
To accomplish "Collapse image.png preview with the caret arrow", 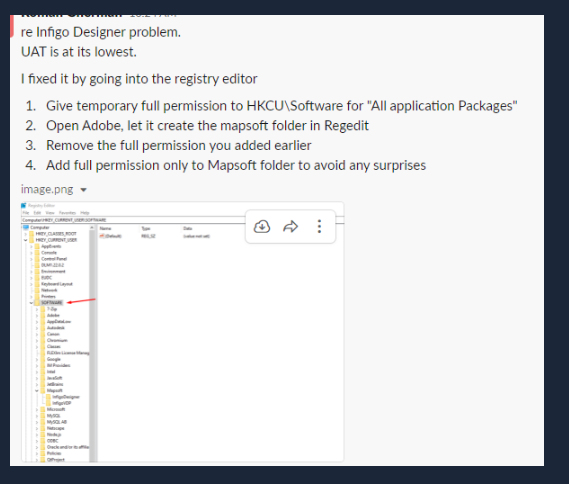I will coord(83,190).
